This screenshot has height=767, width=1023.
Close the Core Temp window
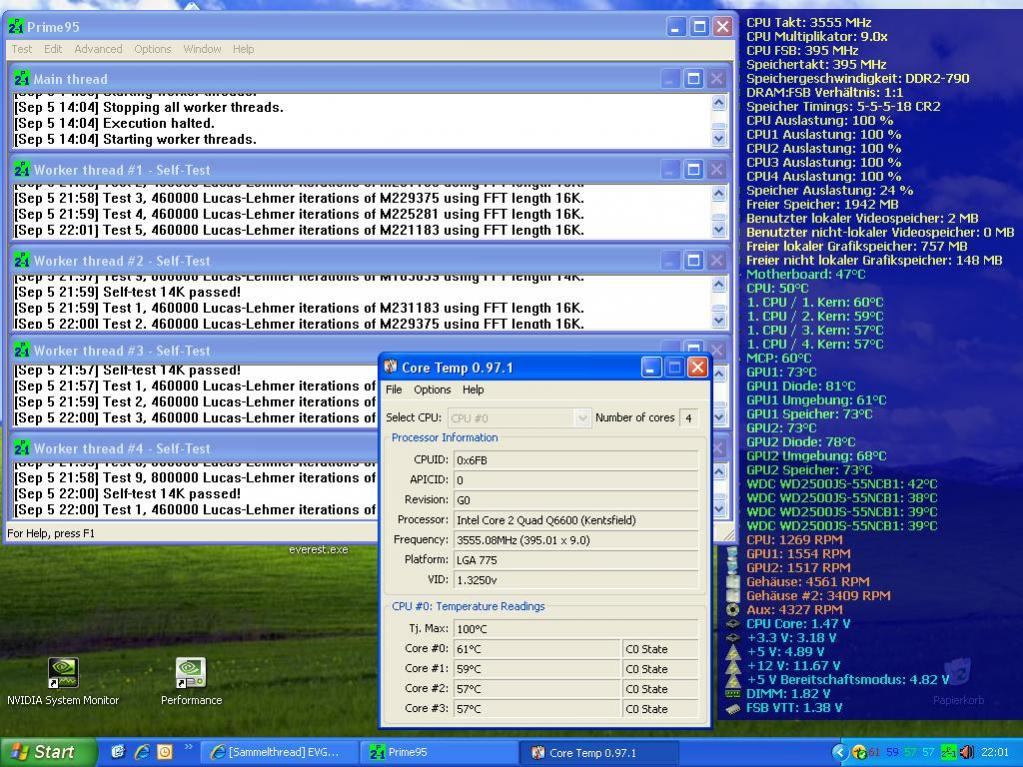click(x=697, y=367)
